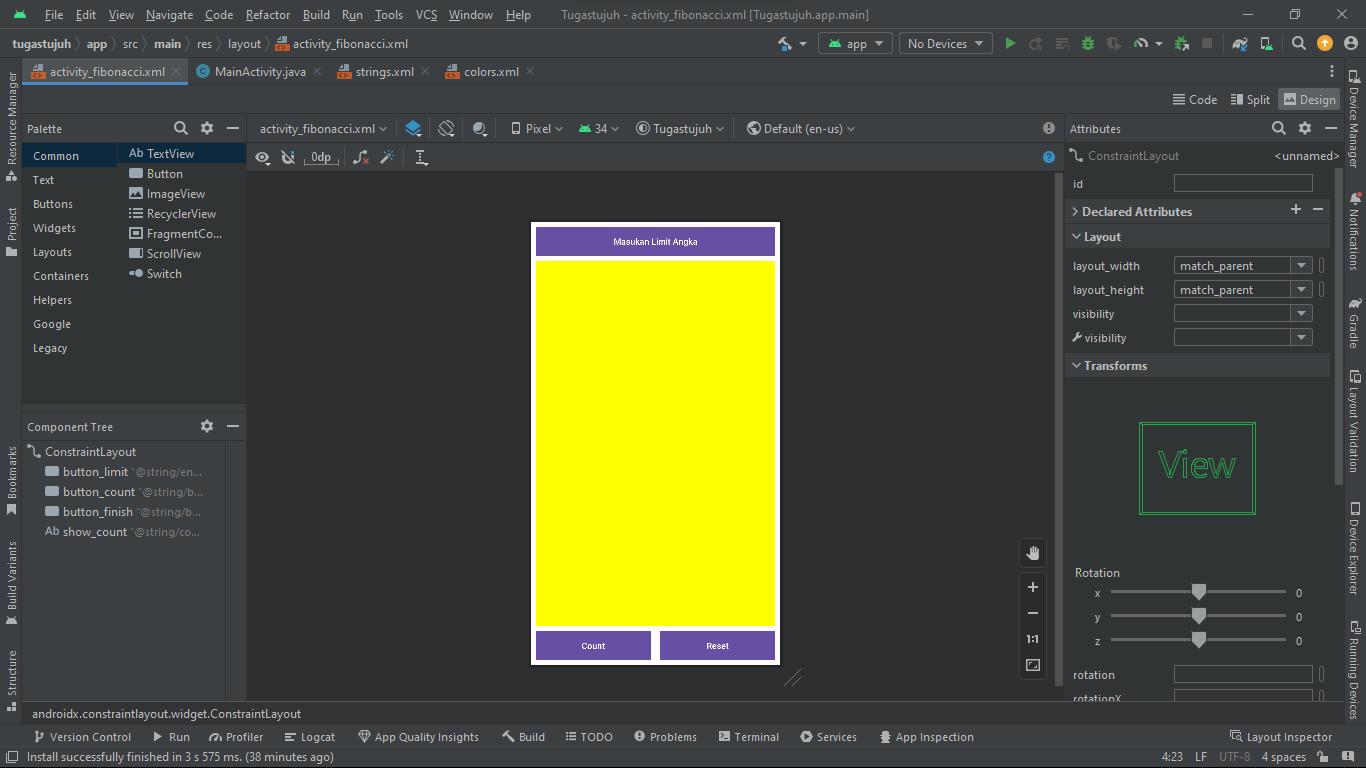
Task: Switch editor to Code mode
Action: click(x=1196, y=99)
